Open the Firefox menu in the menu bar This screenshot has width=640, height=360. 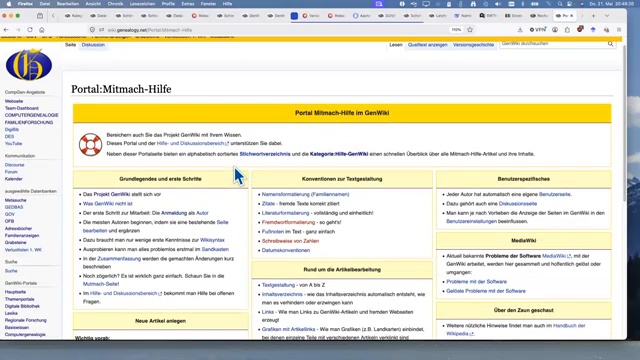(25, 4)
